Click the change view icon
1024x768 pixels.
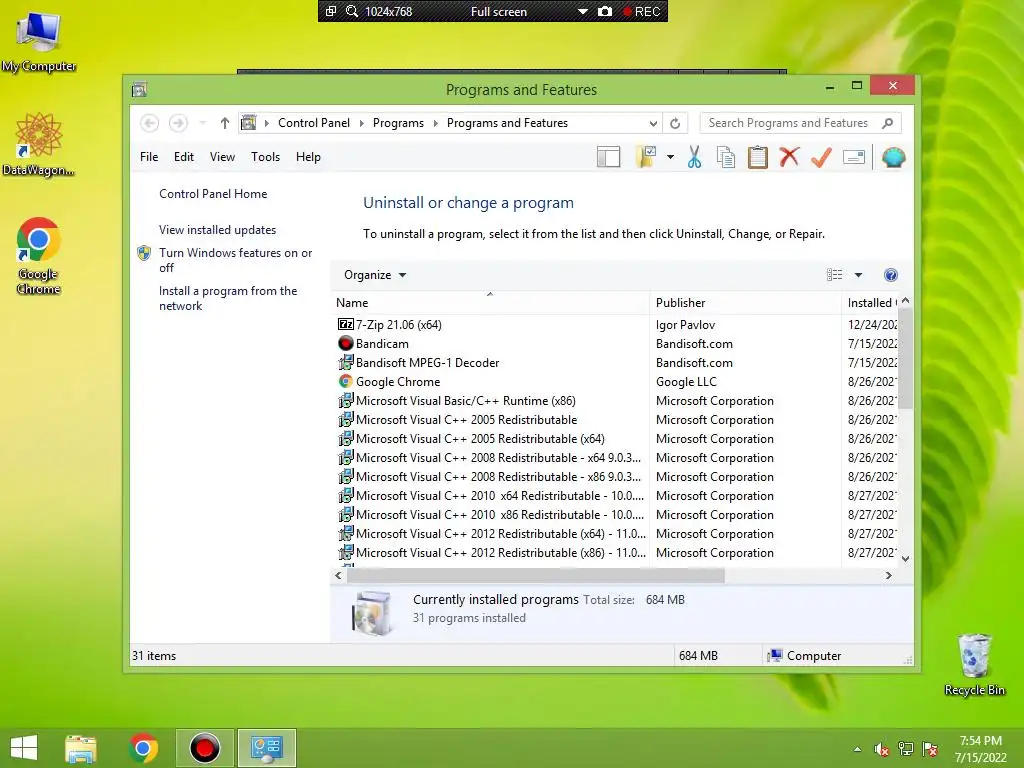pyautogui.click(x=834, y=275)
